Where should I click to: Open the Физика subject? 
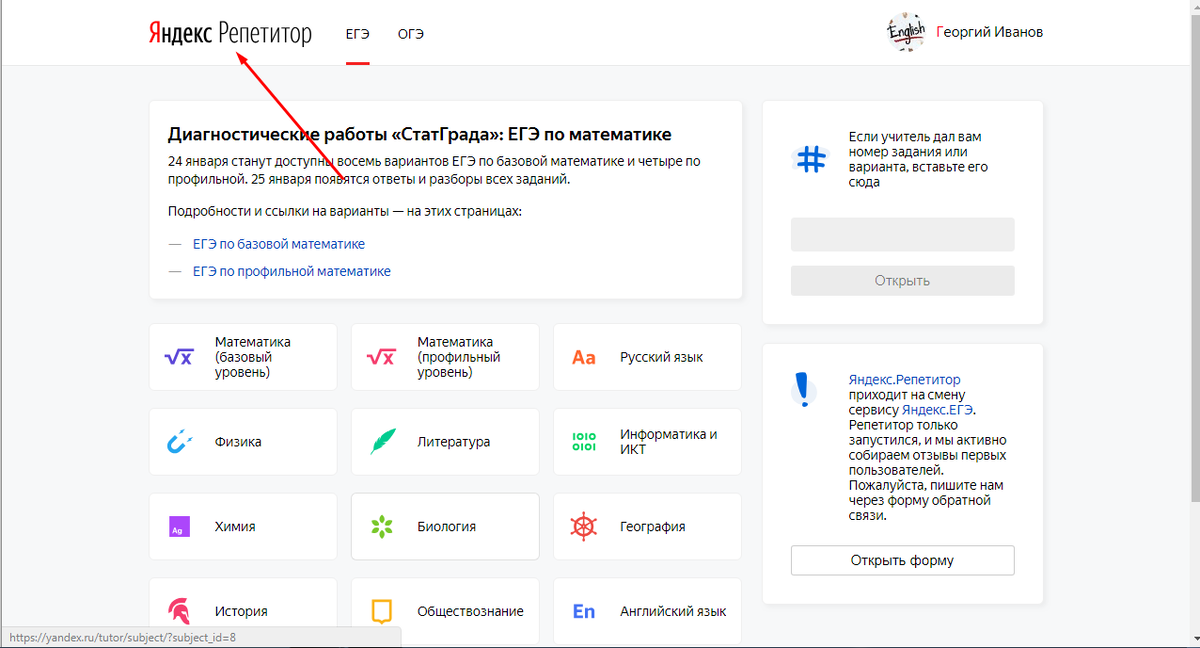point(243,441)
